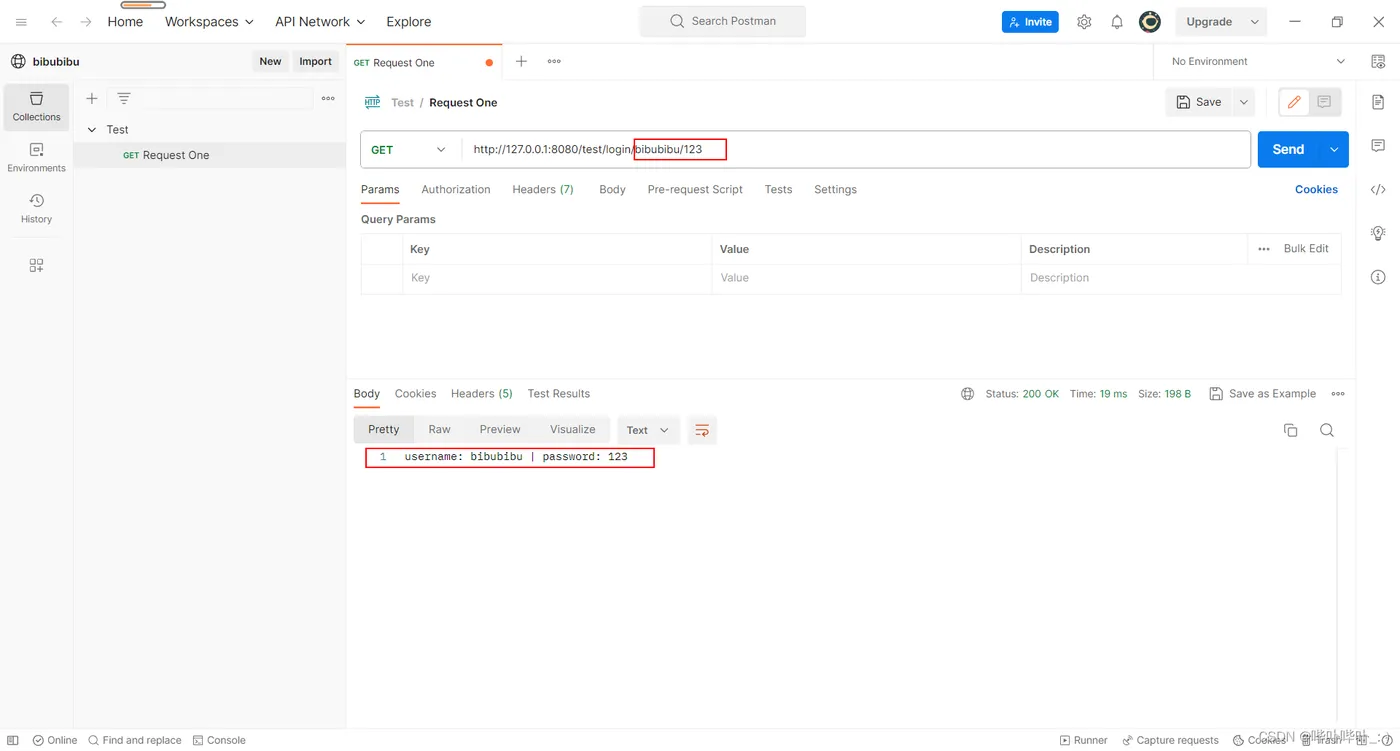
Task: Click the Invite button
Action: (1030, 22)
